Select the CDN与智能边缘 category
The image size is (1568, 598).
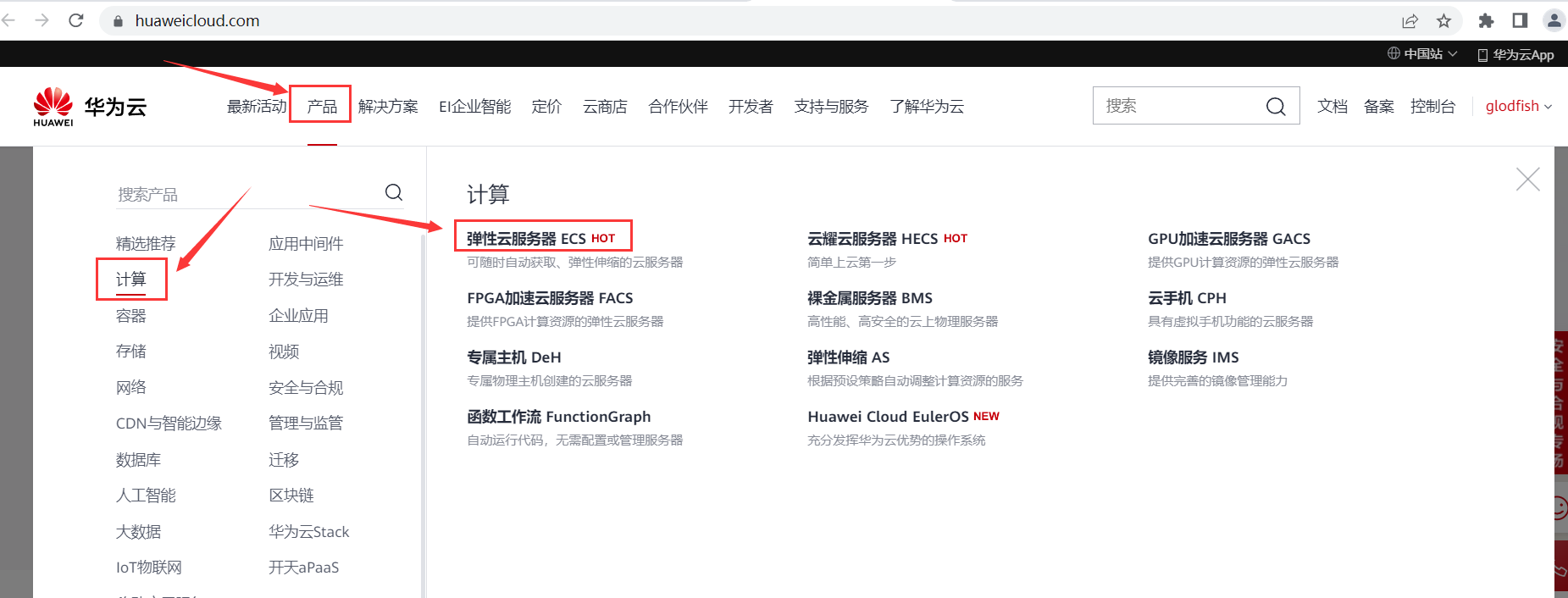tap(169, 424)
